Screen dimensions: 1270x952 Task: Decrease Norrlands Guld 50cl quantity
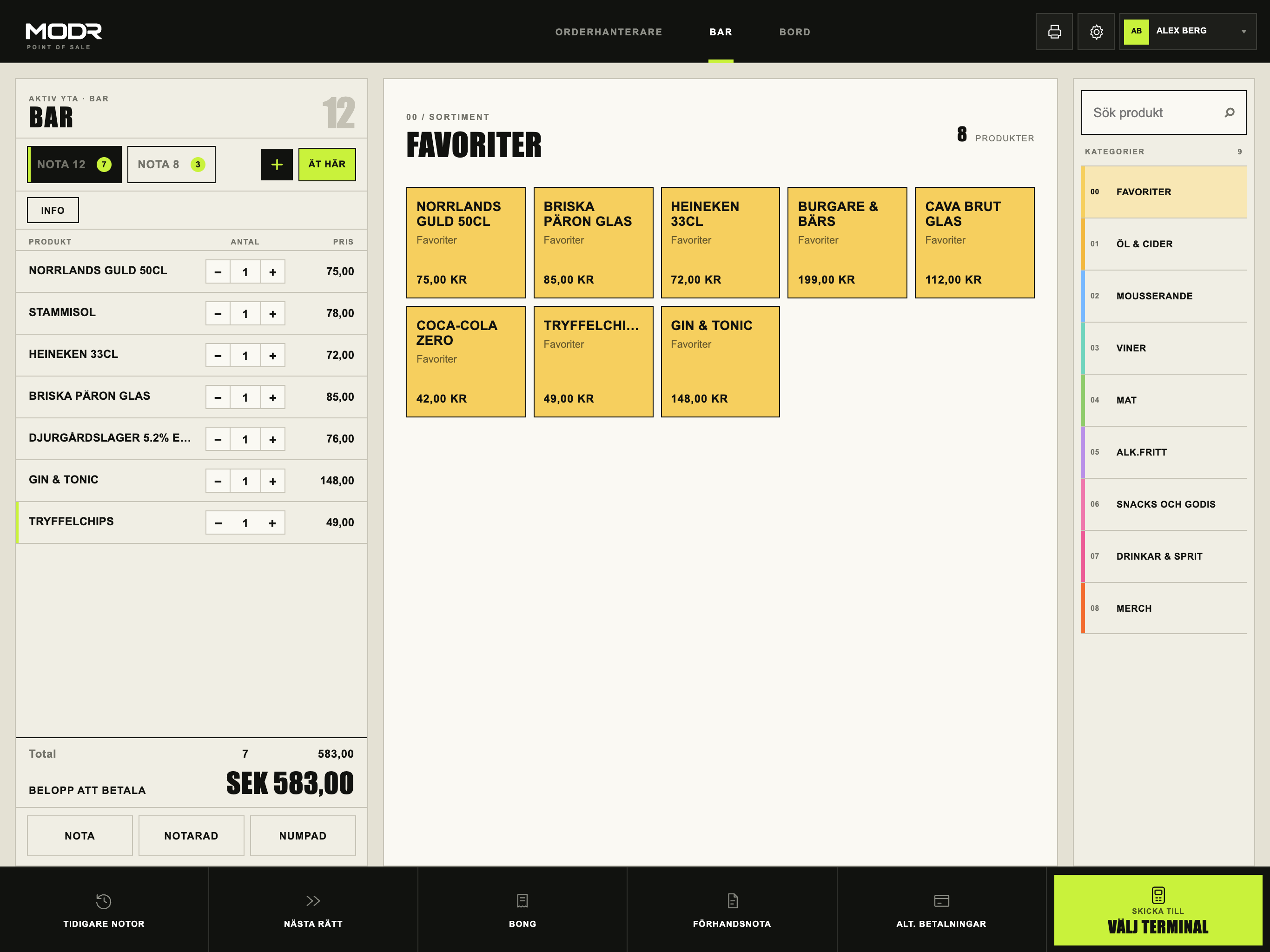(218, 271)
